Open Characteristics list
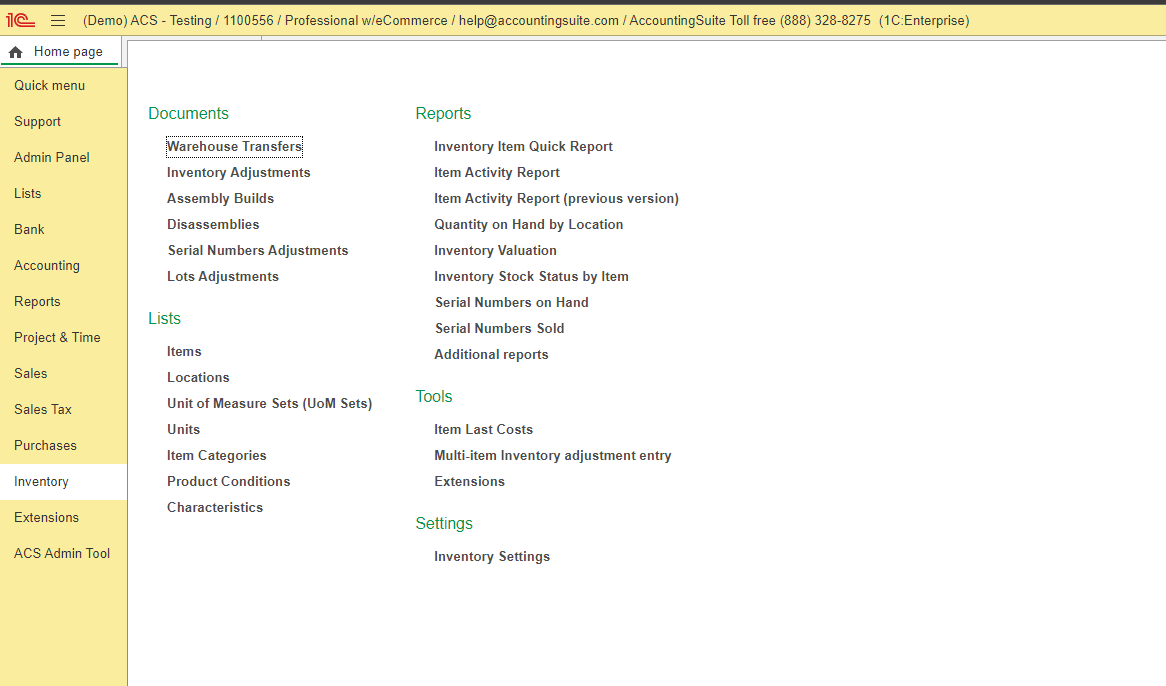The image size is (1166, 686). pos(215,508)
